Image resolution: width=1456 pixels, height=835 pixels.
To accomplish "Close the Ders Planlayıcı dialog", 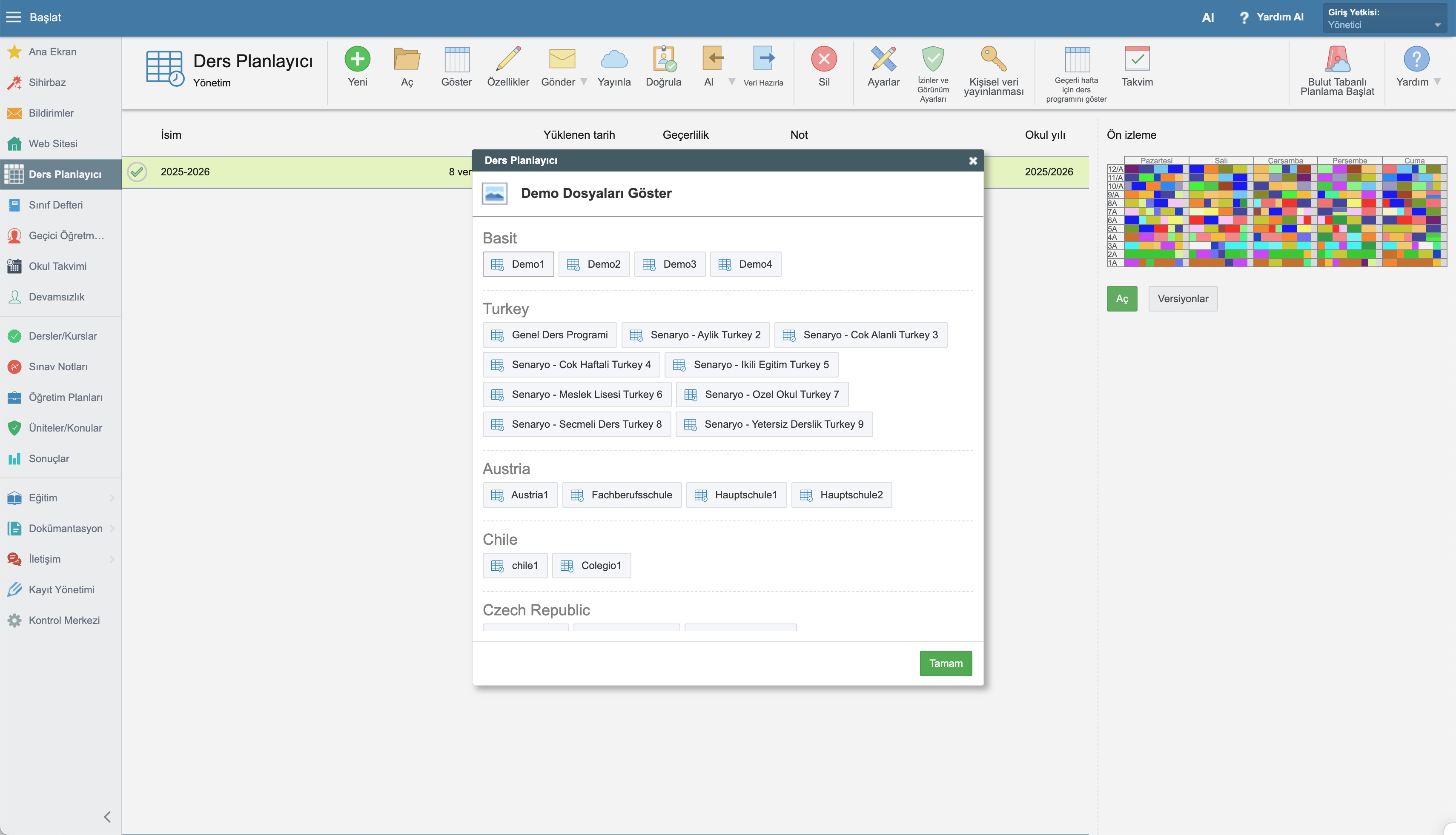I will coord(973,161).
